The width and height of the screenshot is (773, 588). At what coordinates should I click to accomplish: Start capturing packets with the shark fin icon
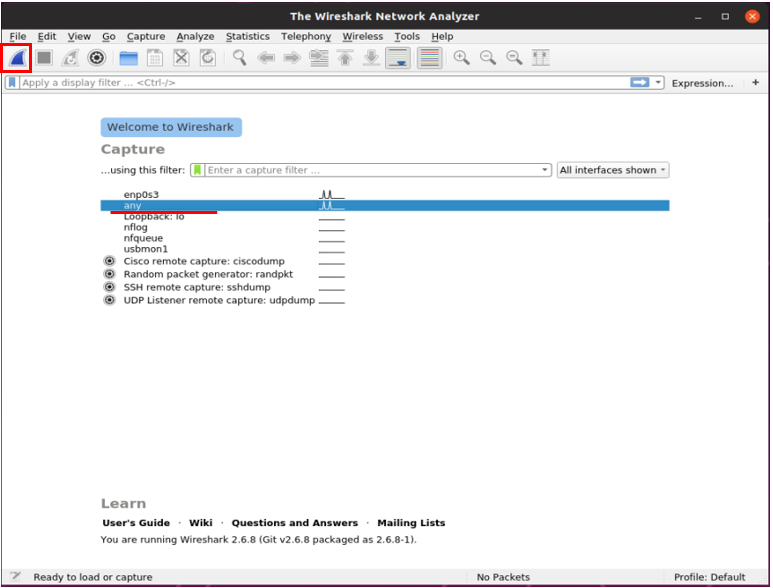[17, 58]
